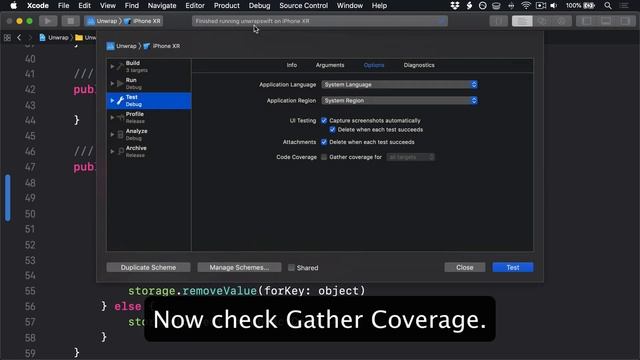
Task: Open Application Language dropdown
Action: [400, 84]
